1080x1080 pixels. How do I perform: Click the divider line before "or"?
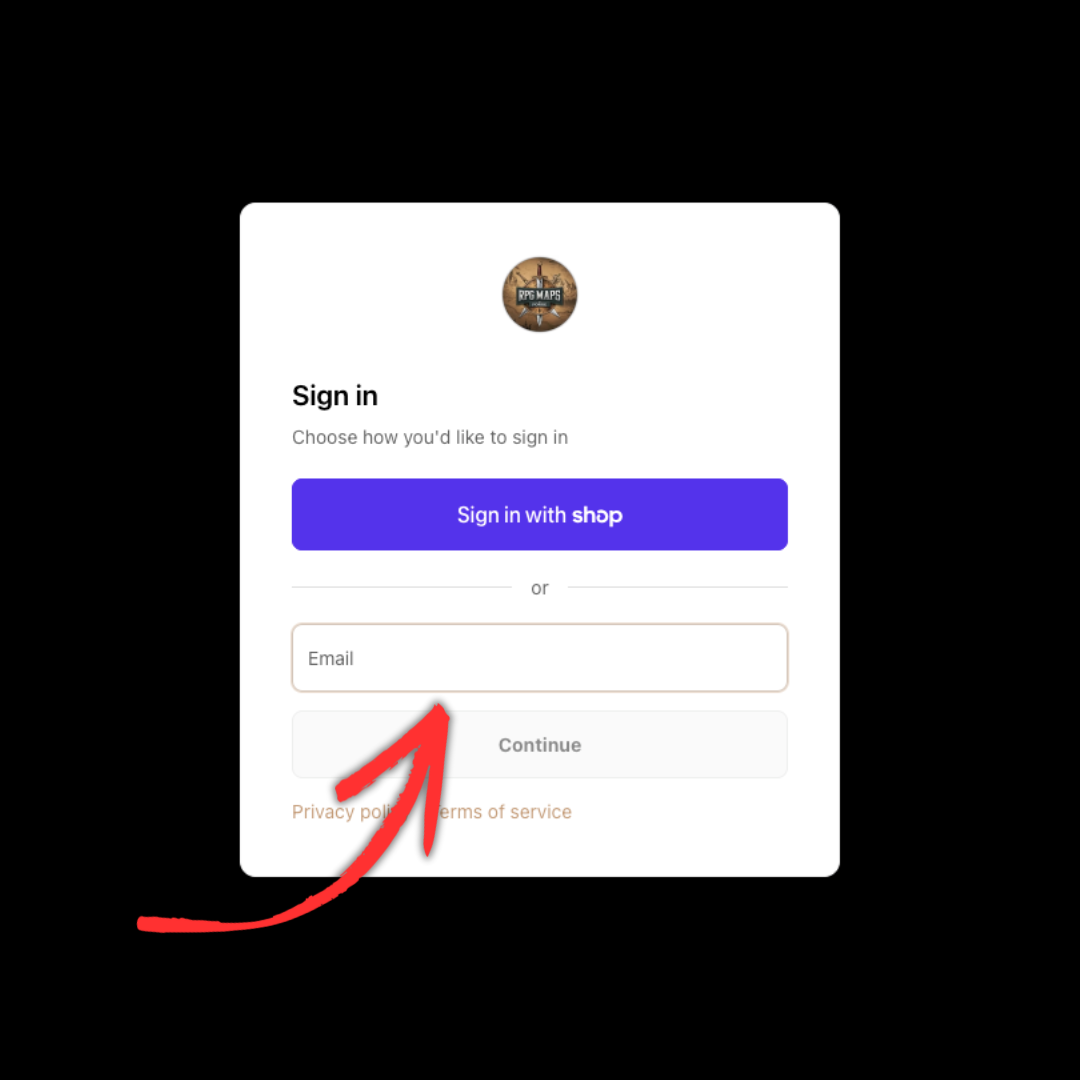[x=402, y=588]
